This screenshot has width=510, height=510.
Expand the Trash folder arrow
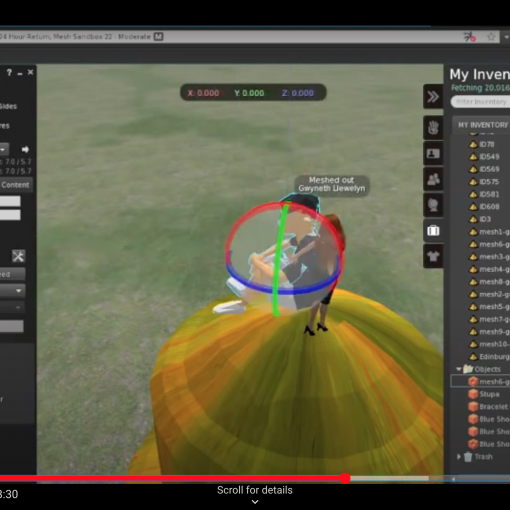459,456
